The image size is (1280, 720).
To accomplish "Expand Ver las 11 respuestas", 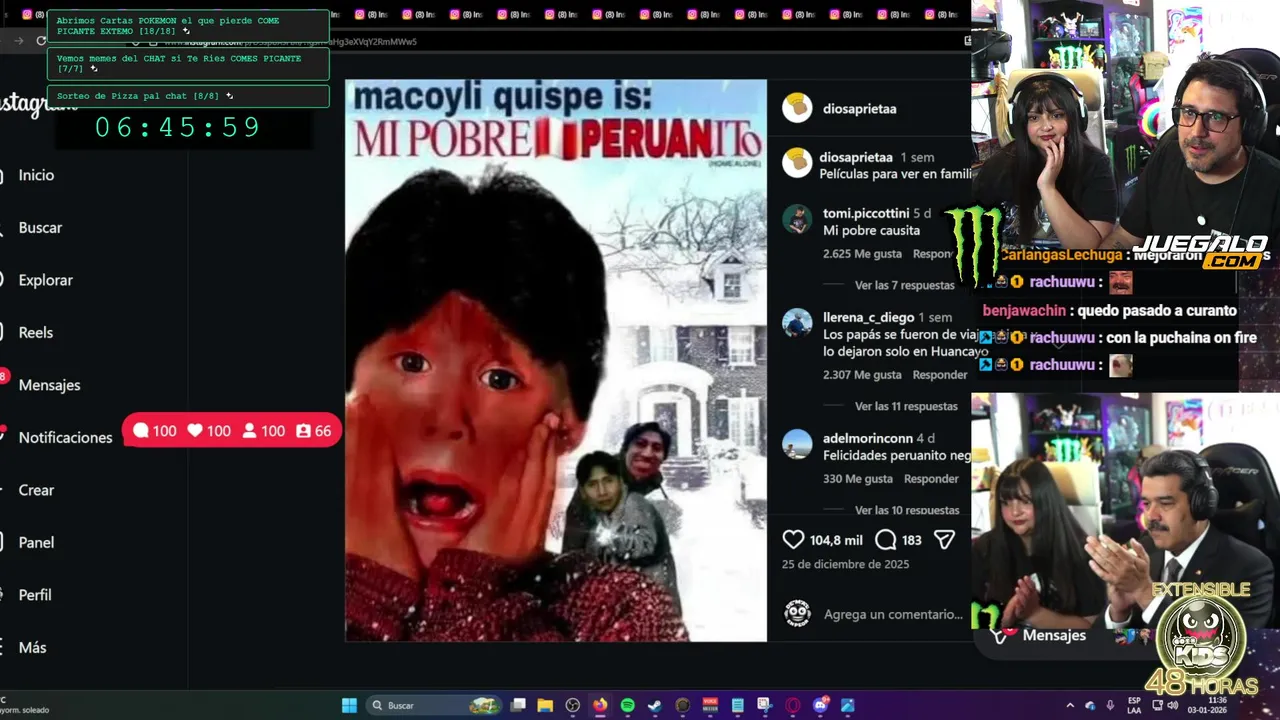I will click(906, 406).
